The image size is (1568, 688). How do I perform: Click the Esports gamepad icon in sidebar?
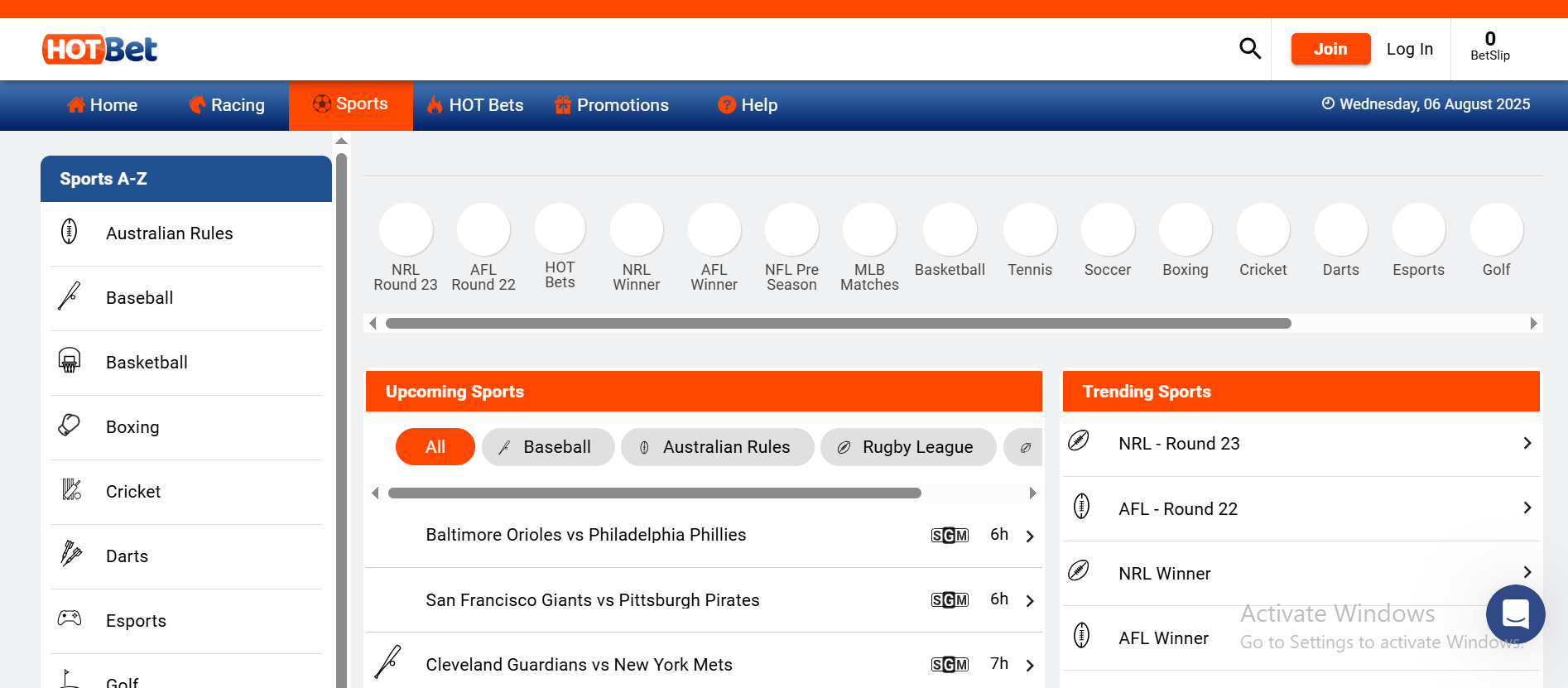tap(70, 618)
